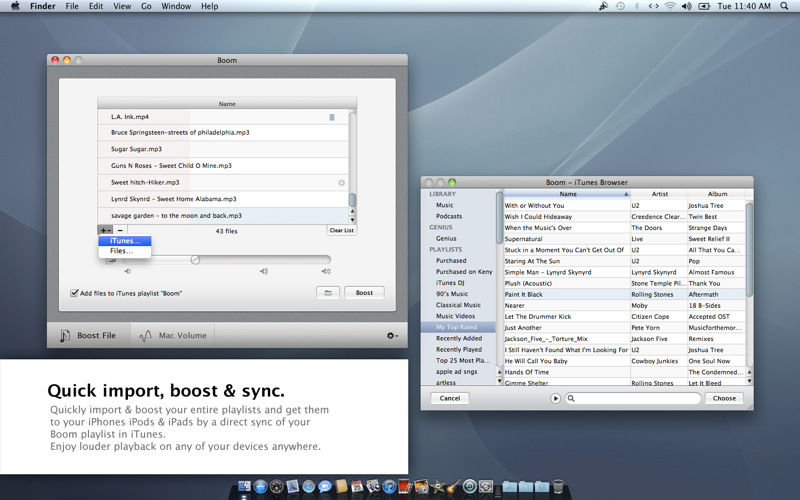Select Music in iTunes Browser library
Image resolution: width=800 pixels, height=500 pixels.
click(444, 205)
